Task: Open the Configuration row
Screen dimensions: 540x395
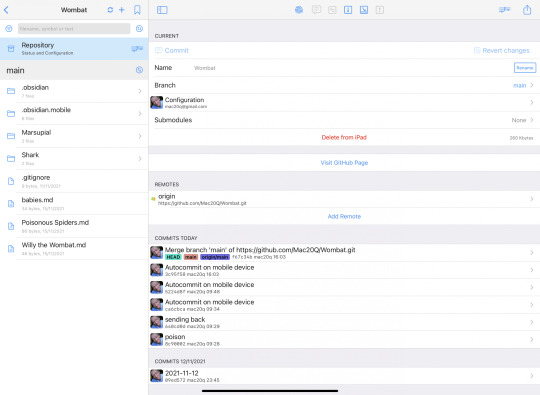Action: 344,103
